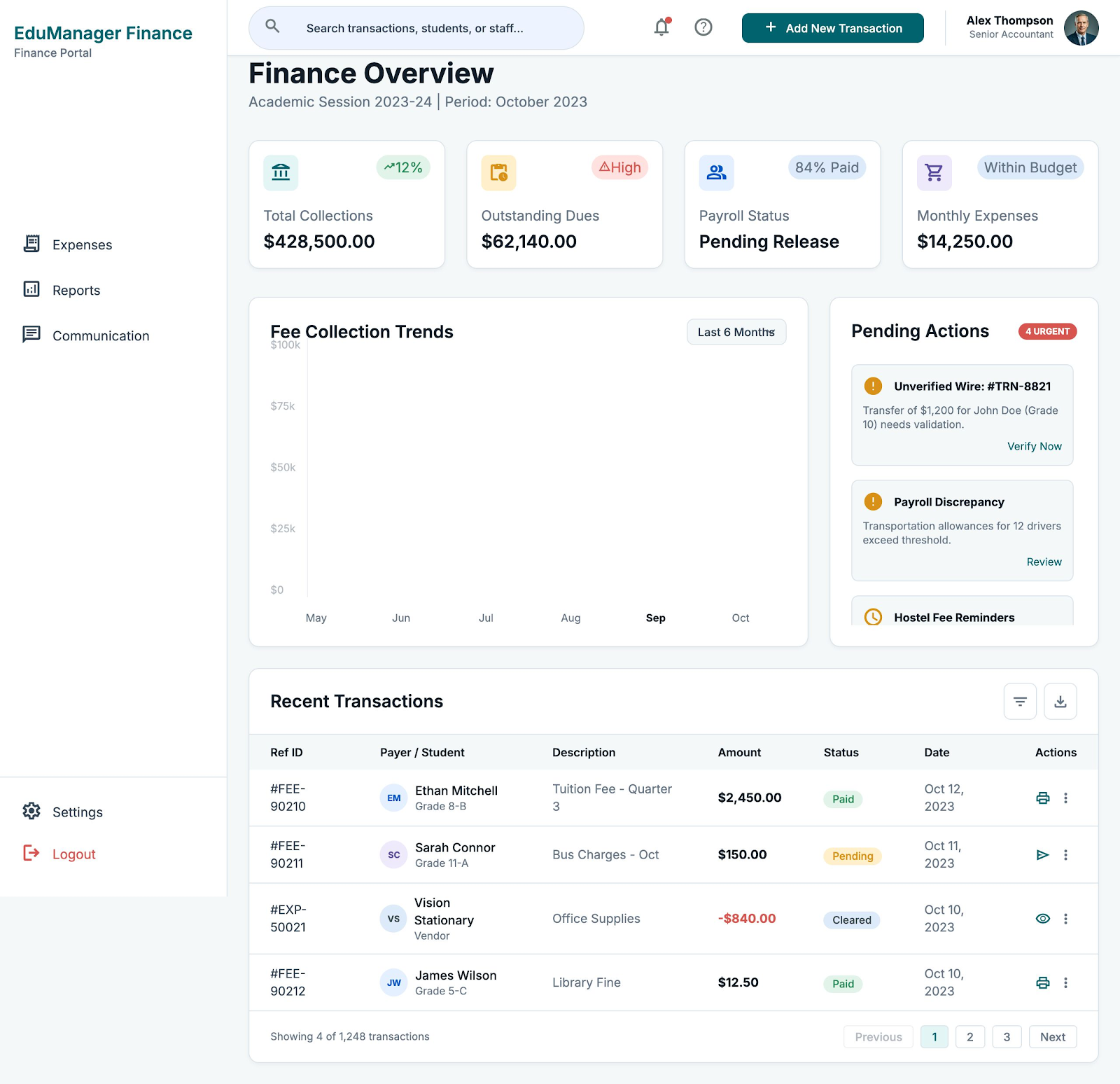Click the Status column header
The height and width of the screenshot is (1084, 1120).
tap(841, 752)
